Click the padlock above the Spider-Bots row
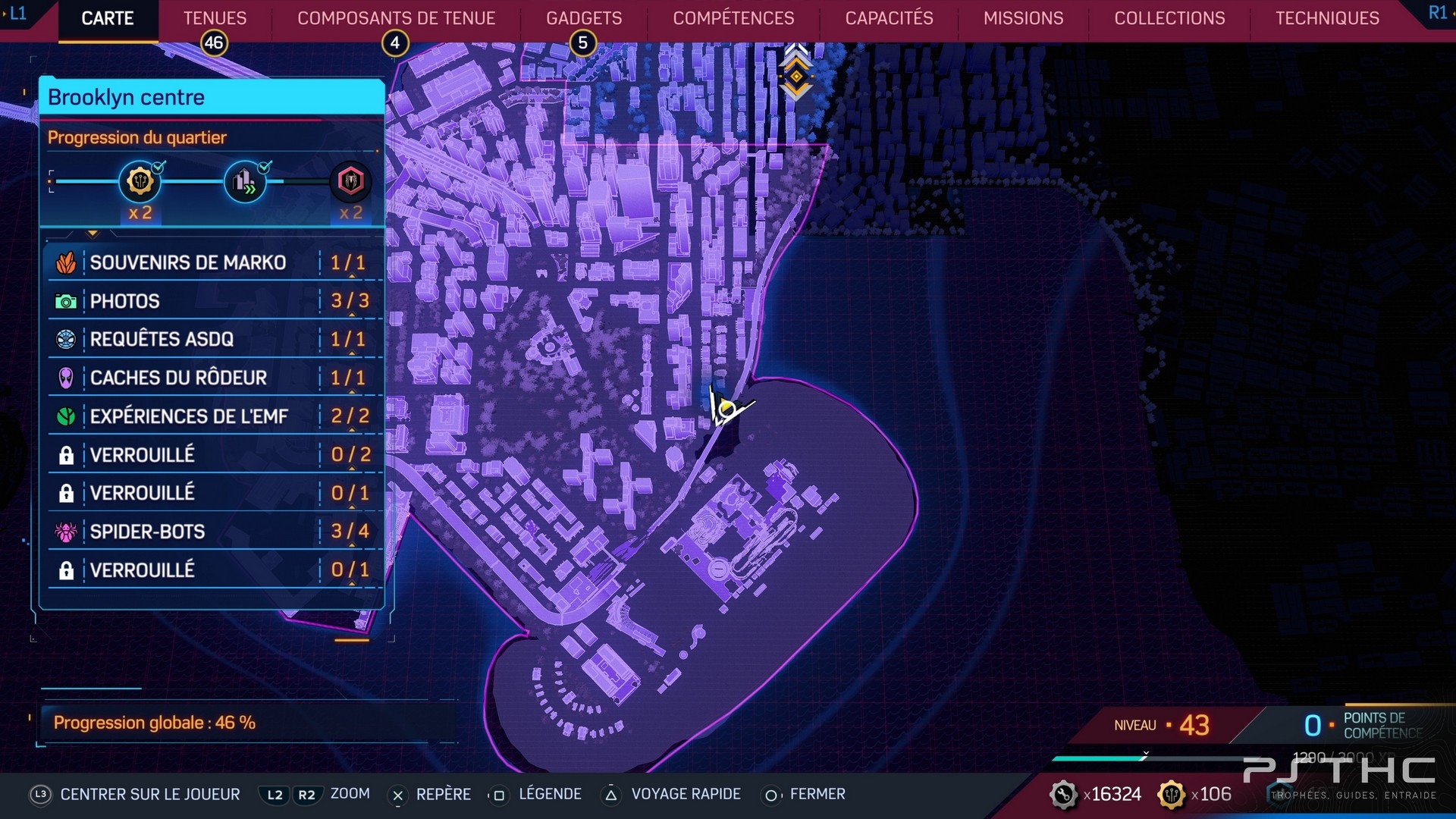Image resolution: width=1456 pixels, height=819 pixels. click(66, 493)
